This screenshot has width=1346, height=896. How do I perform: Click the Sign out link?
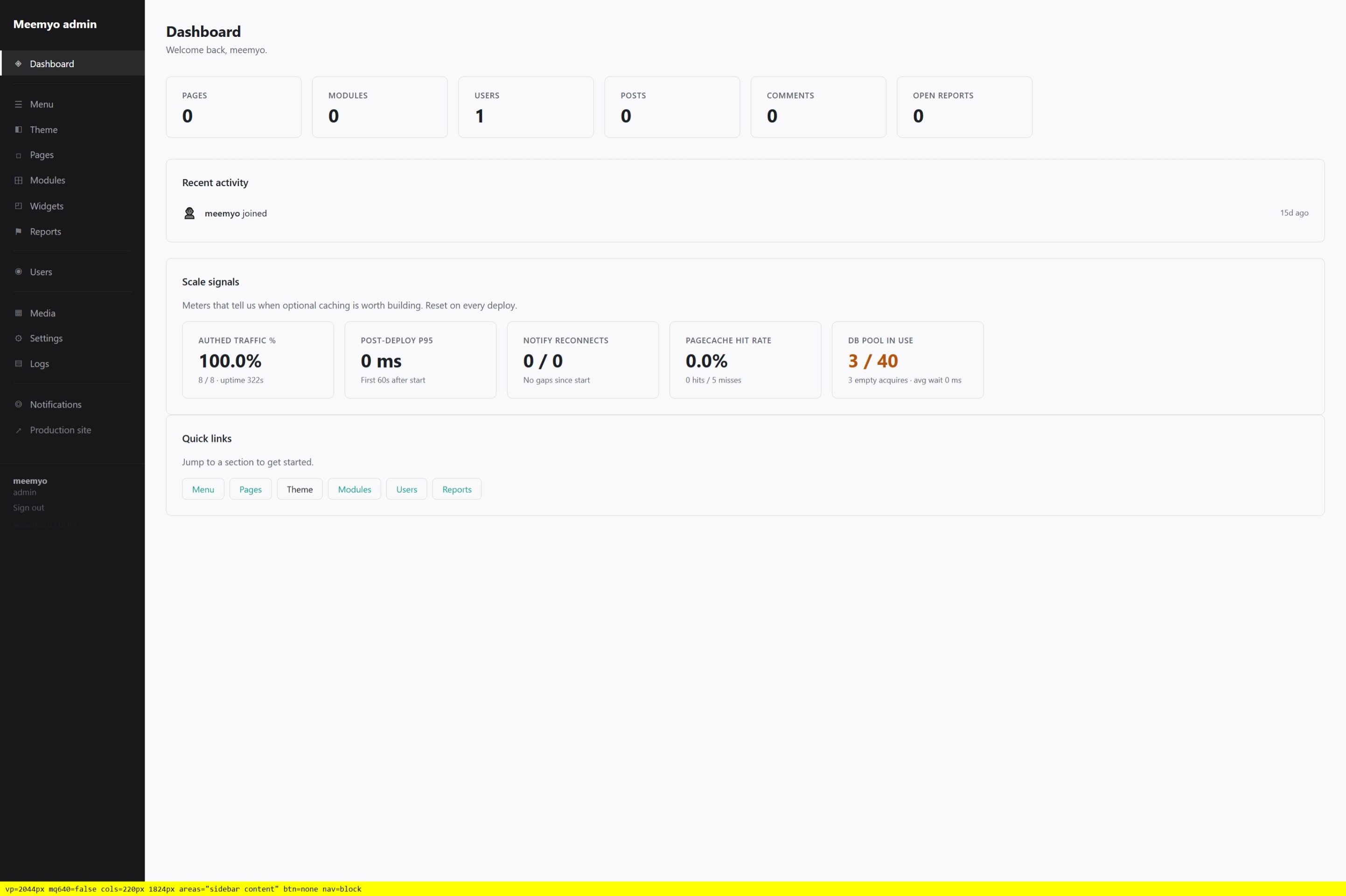tap(28, 507)
